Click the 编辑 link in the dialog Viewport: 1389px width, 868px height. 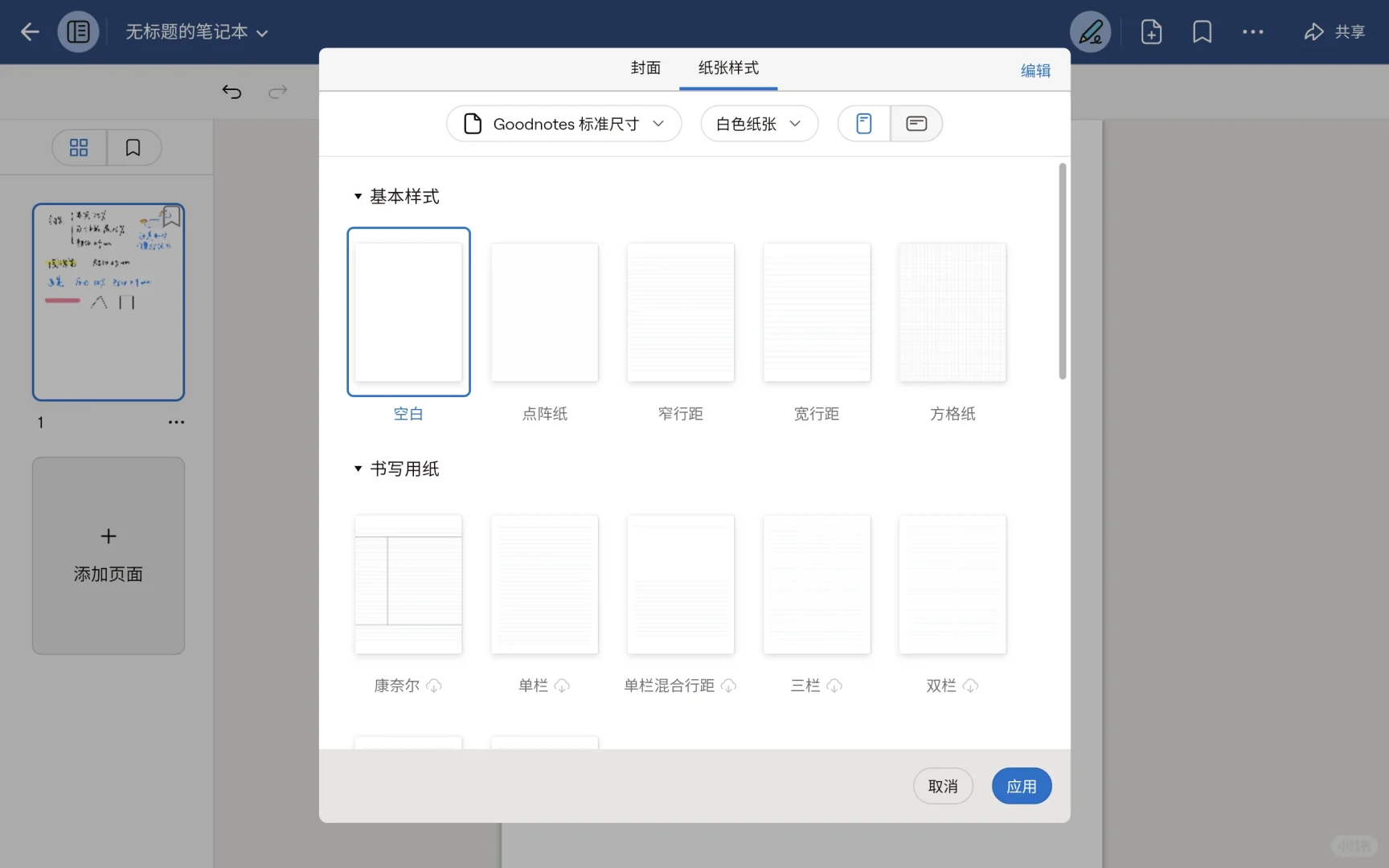pos(1035,71)
